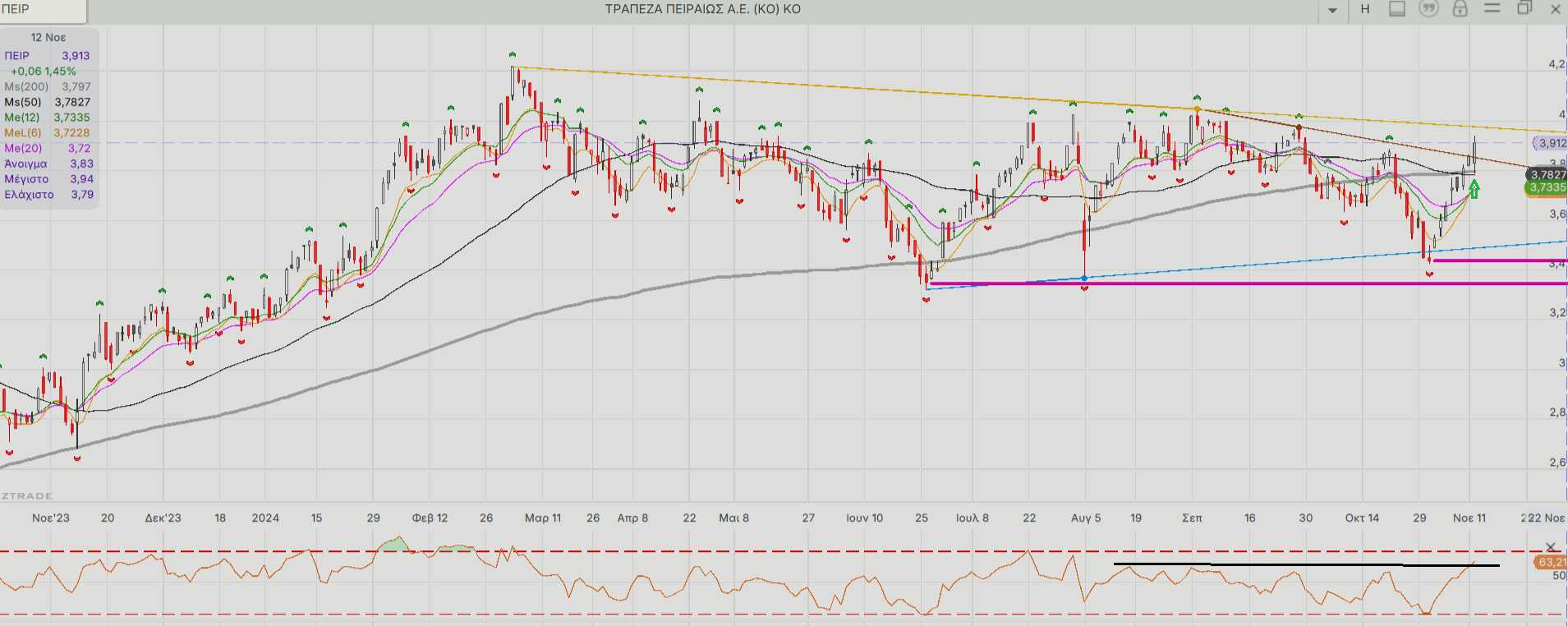Click the 'Ιουν 10' date axis label
This screenshot has height=626, width=1568.
tap(864, 518)
